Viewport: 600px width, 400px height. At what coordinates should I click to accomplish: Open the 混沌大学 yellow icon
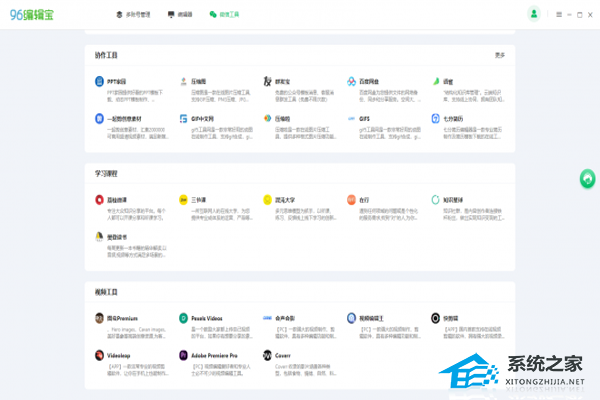[267, 199]
